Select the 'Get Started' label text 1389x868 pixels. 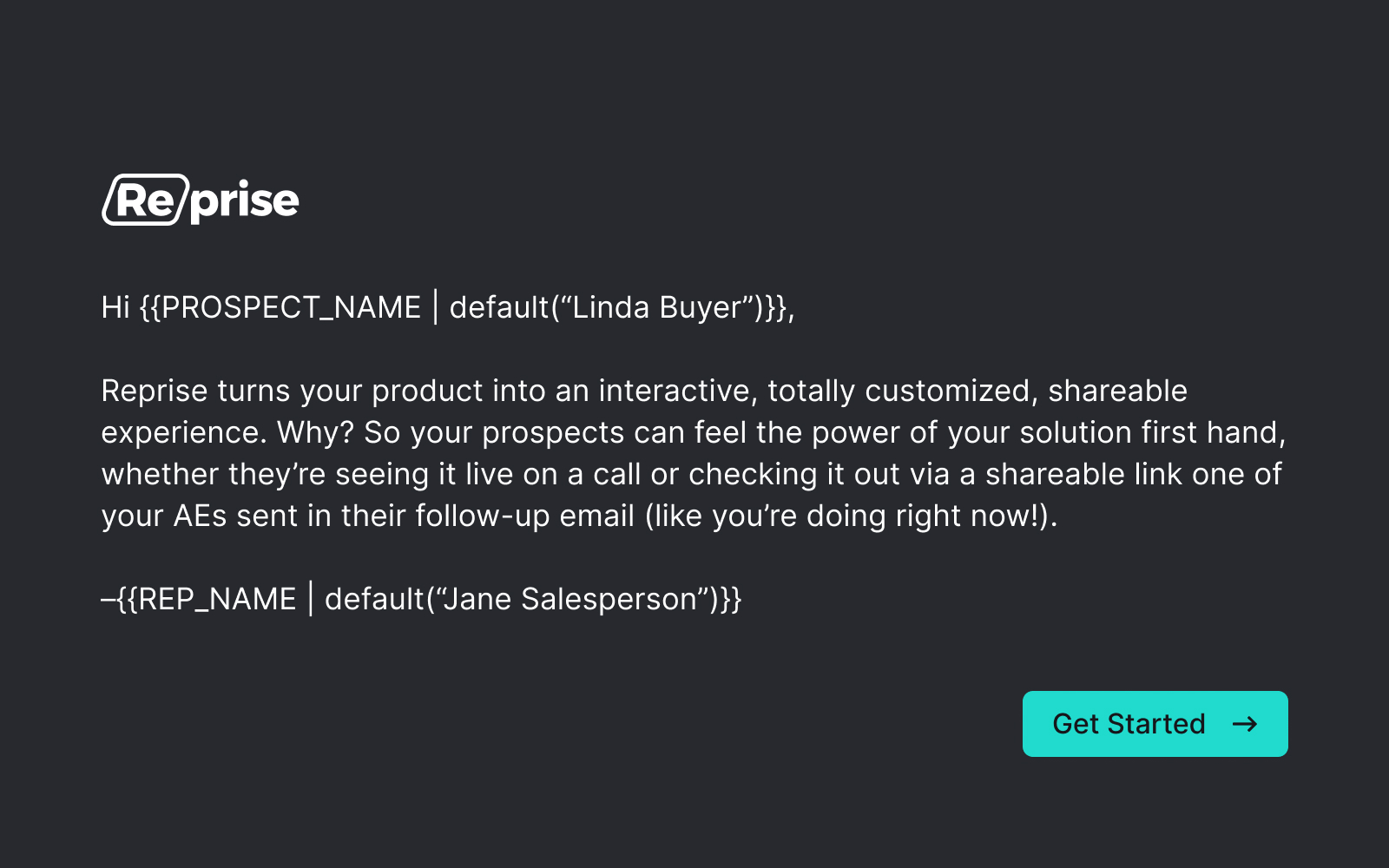[x=1129, y=724]
